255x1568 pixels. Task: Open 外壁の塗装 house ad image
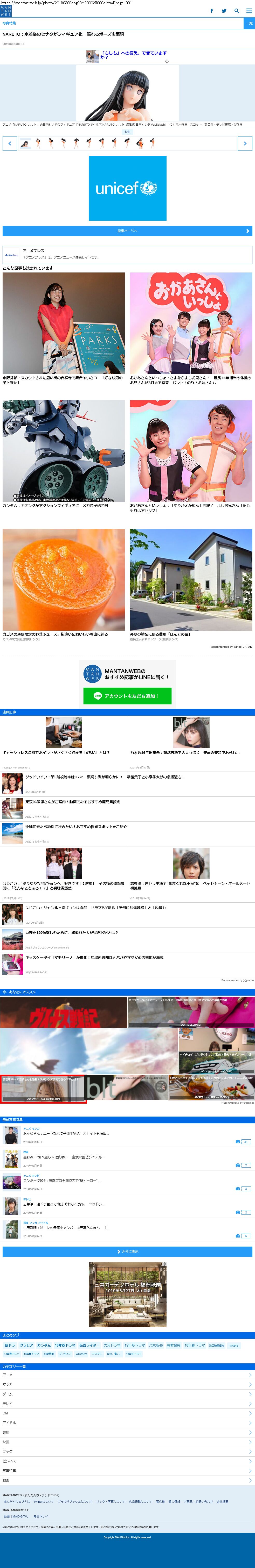pyautogui.click(x=191, y=579)
